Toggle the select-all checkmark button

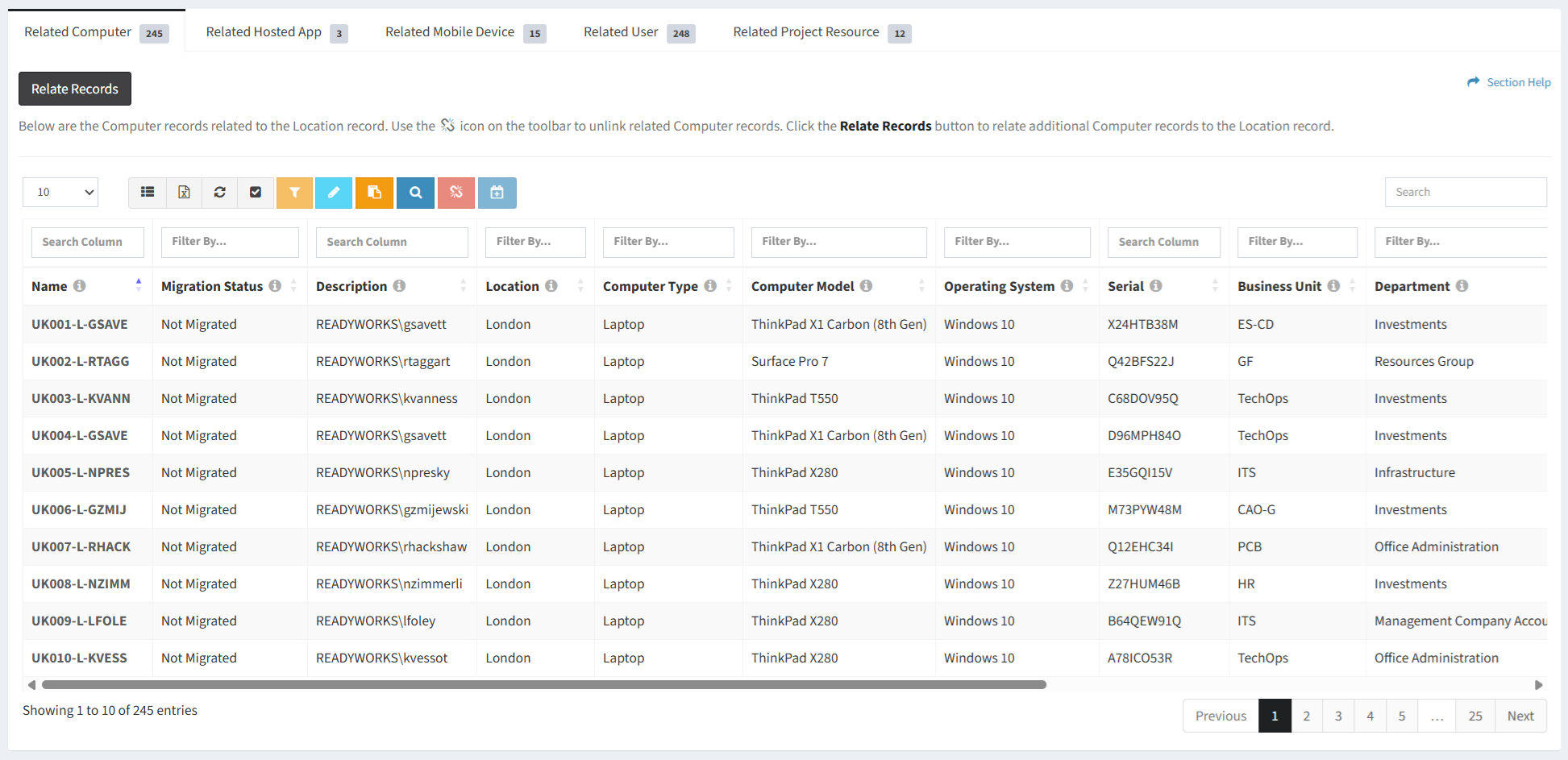pyautogui.click(x=256, y=193)
